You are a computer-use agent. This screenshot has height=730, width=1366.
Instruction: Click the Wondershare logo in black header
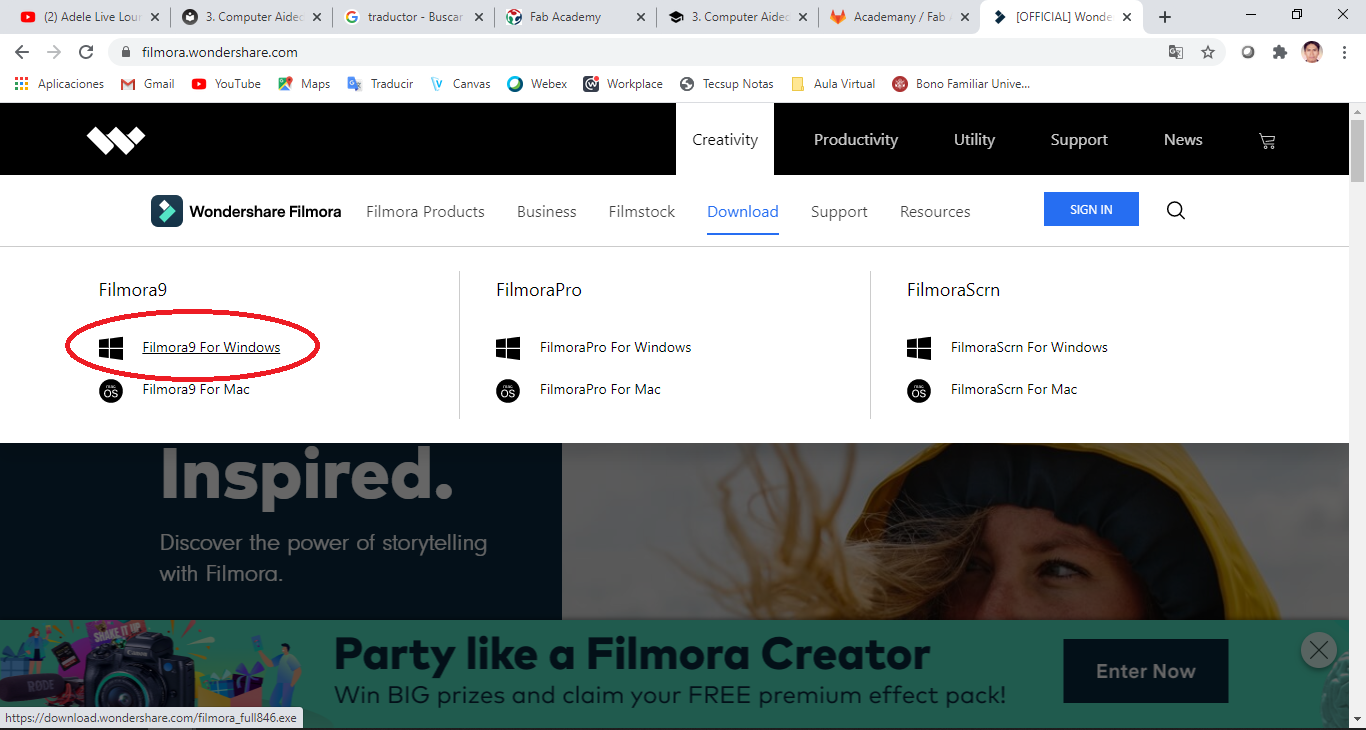pyautogui.click(x=116, y=140)
